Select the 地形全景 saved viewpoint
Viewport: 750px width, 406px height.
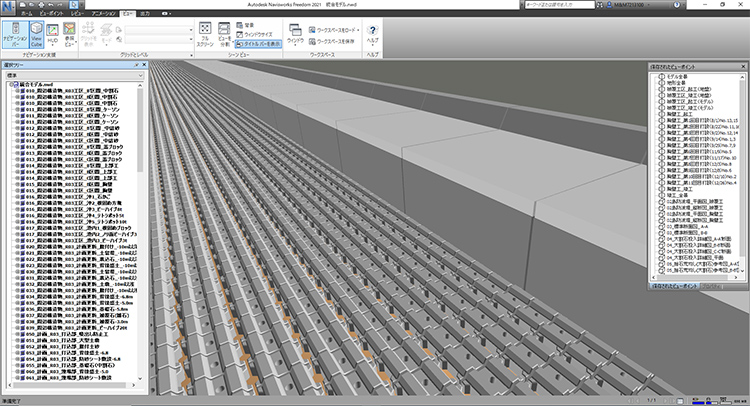(676, 83)
